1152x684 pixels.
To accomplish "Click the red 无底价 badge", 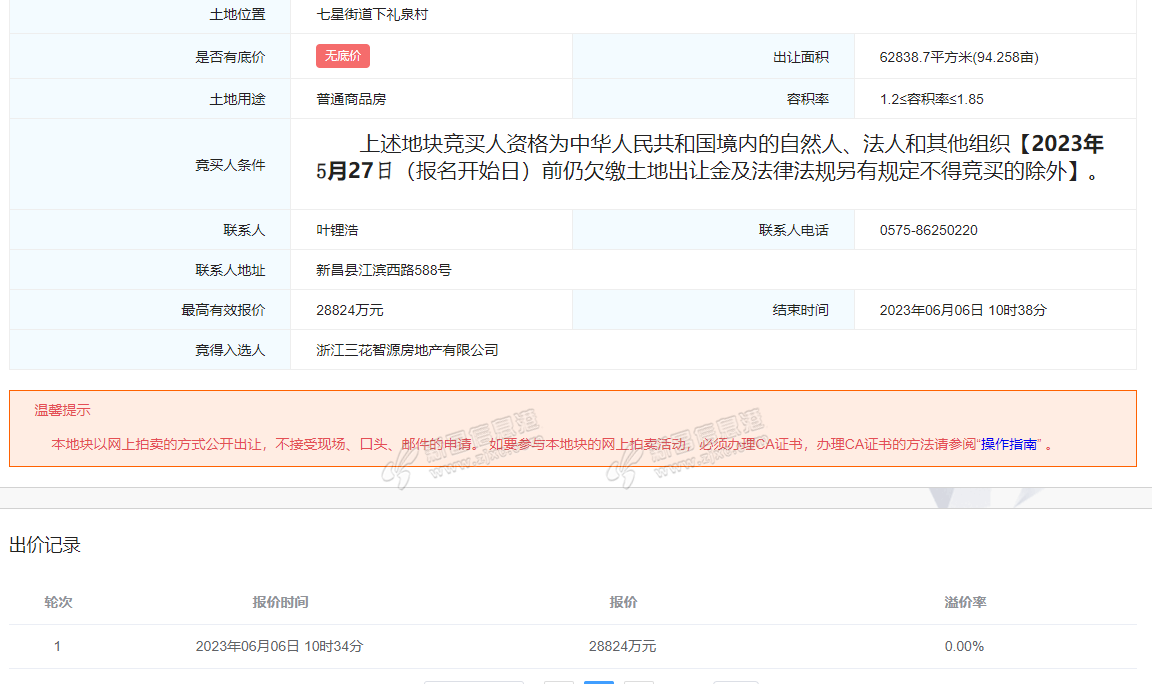I will coord(342,56).
